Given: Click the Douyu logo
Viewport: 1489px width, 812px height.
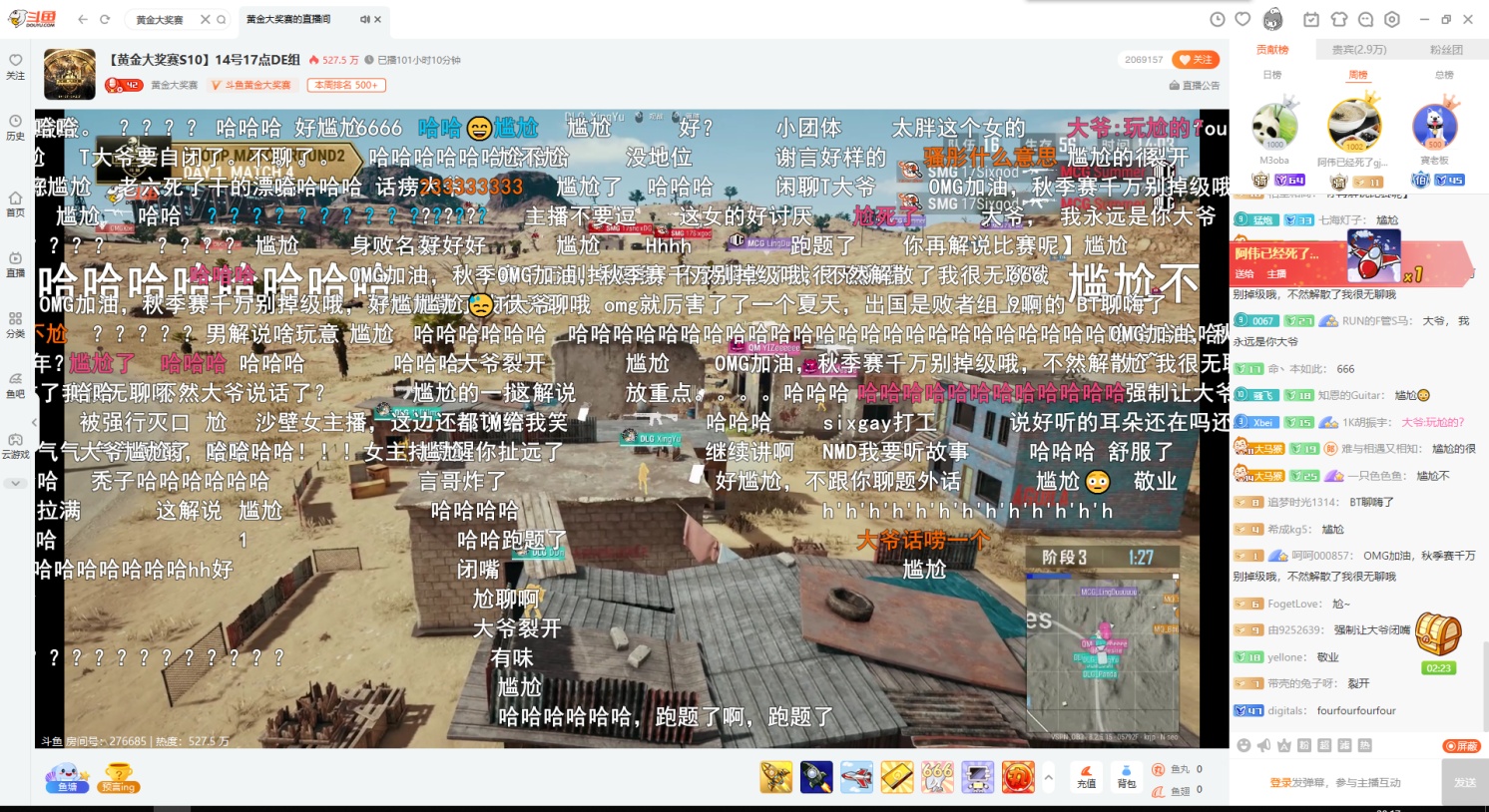Looking at the screenshot, I should [x=32, y=19].
